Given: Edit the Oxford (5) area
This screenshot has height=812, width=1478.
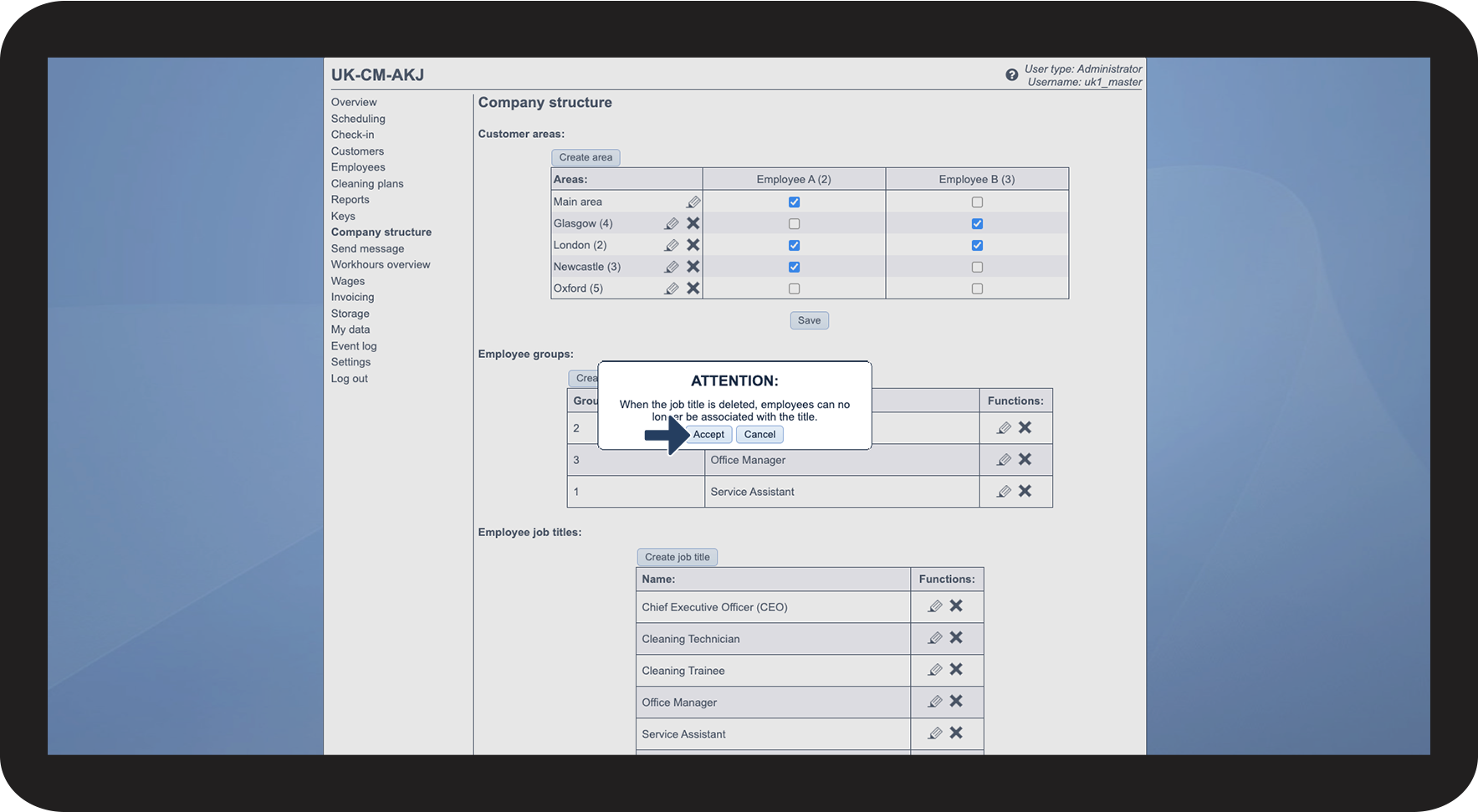Looking at the screenshot, I should click(672, 289).
